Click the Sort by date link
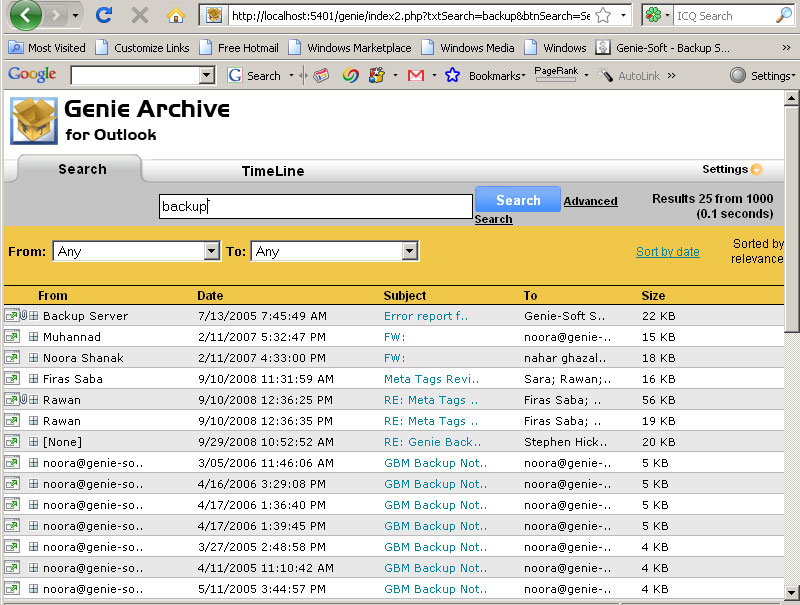 (x=667, y=251)
